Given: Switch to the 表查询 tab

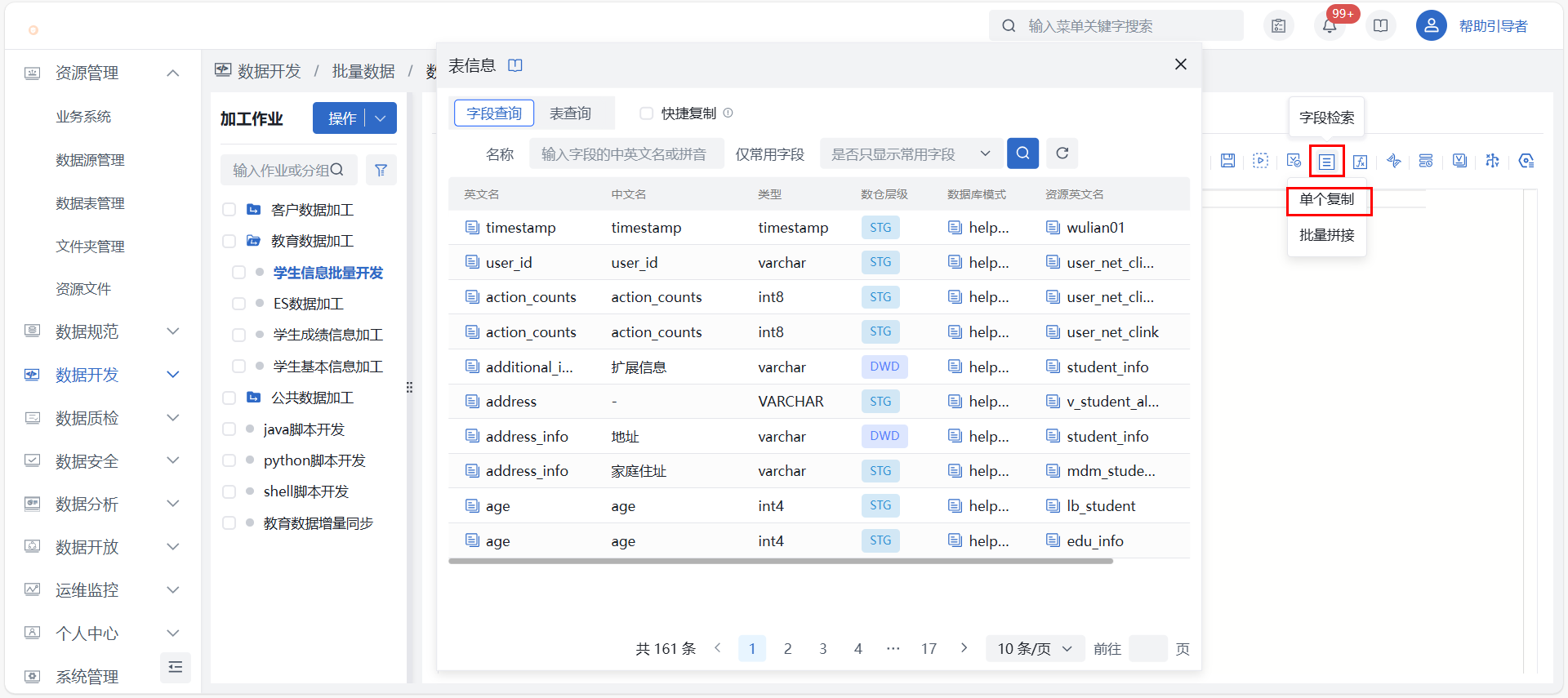Looking at the screenshot, I should [x=570, y=113].
